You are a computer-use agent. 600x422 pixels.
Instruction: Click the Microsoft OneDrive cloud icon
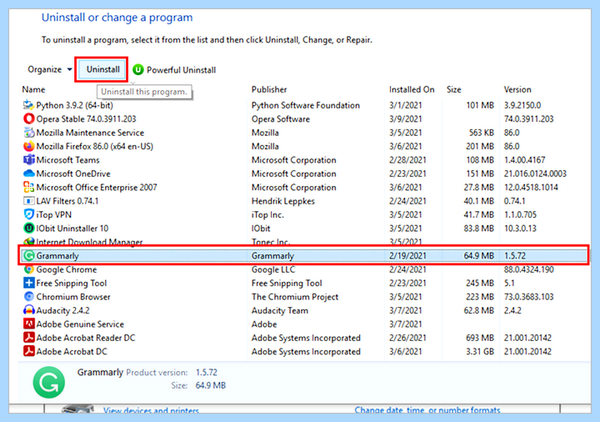(x=29, y=173)
